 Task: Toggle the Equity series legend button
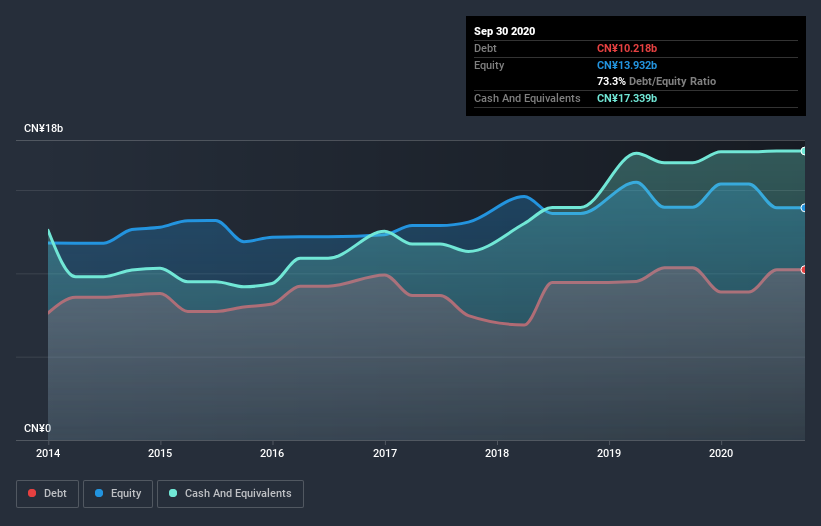coord(118,494)
